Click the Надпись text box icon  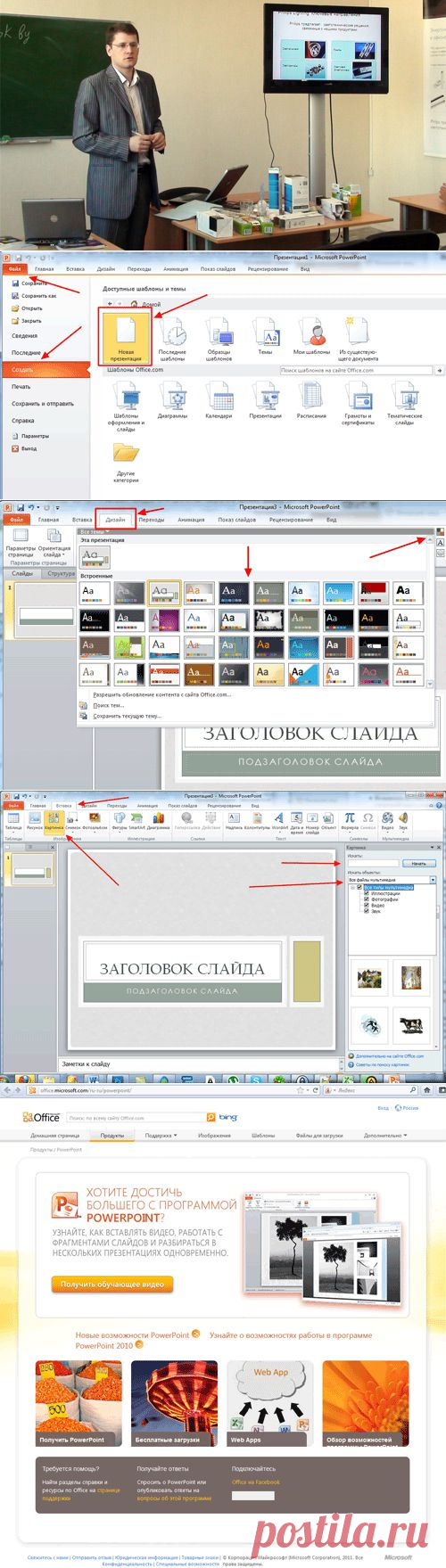click(234, 820)
